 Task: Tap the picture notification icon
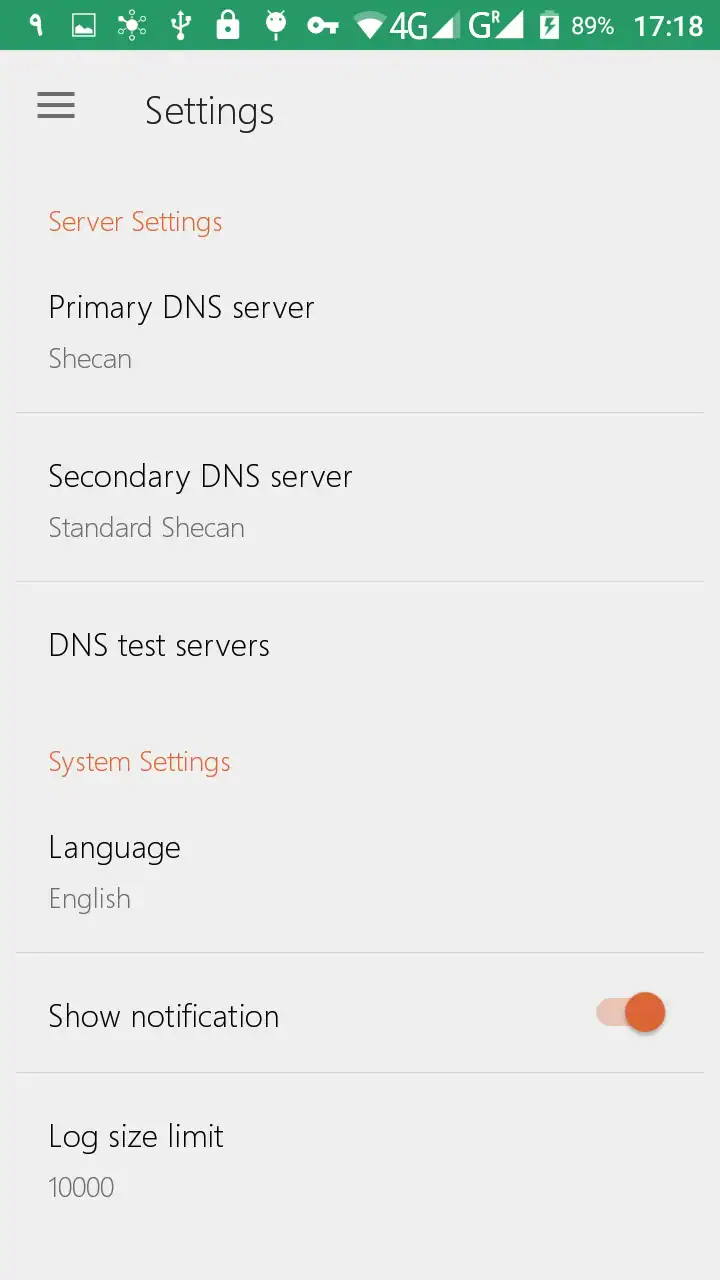pyautogui.click(x=84, y=26)
